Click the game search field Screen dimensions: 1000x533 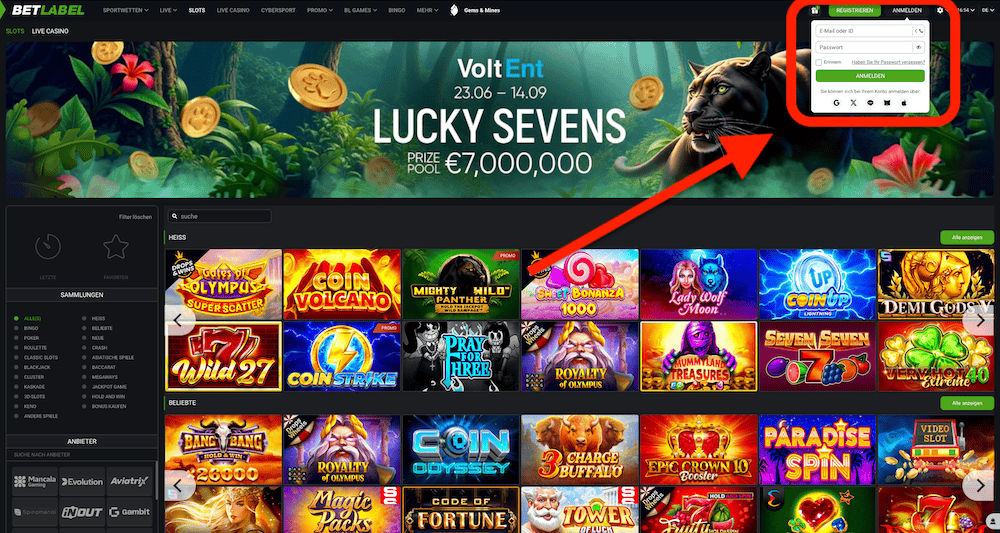click(x=219, y=216)
